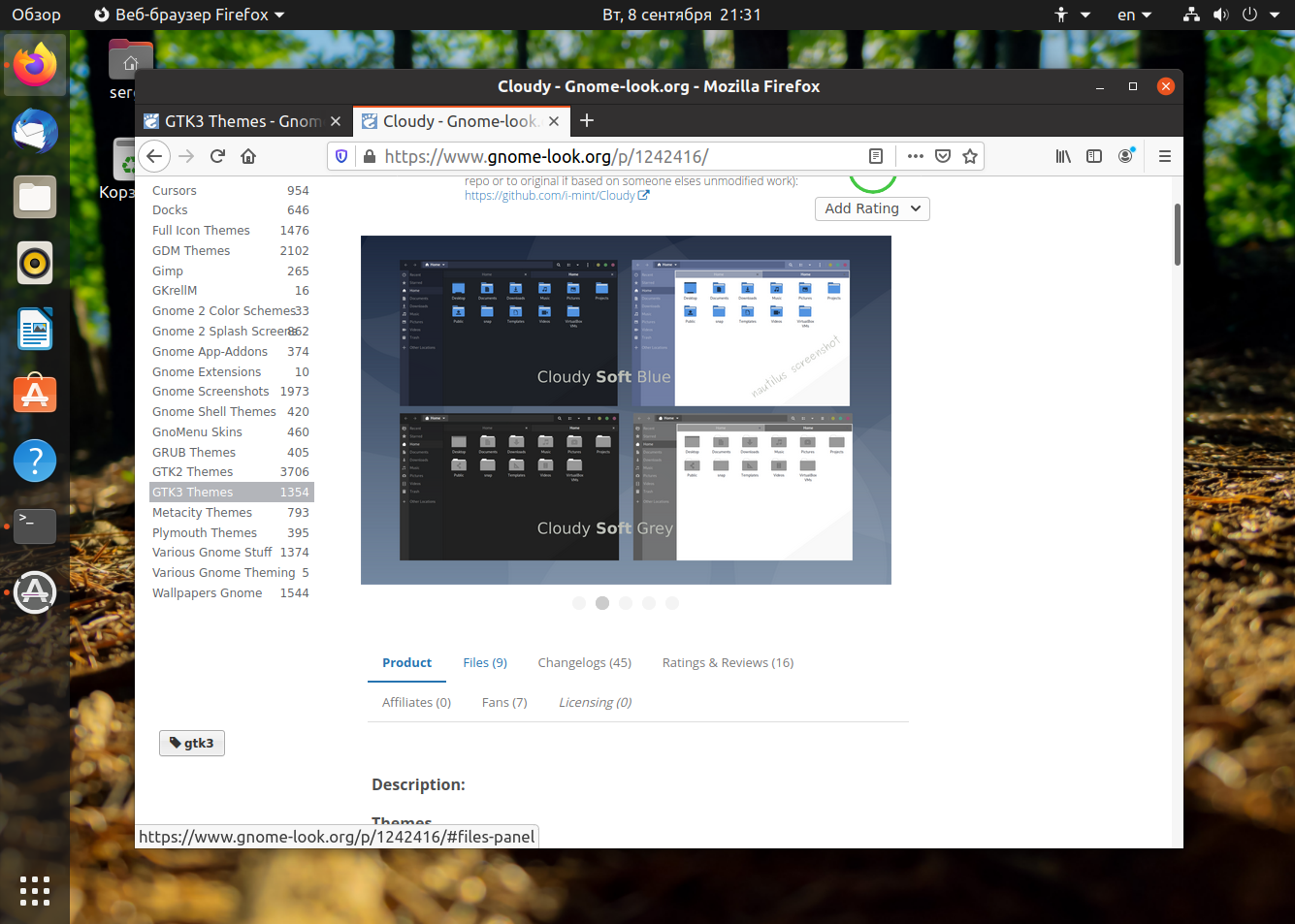Viewport: 1295px width, 924px height.
Task: Open Firefox app menu in top bar
Action: click(x=189, y=15)
